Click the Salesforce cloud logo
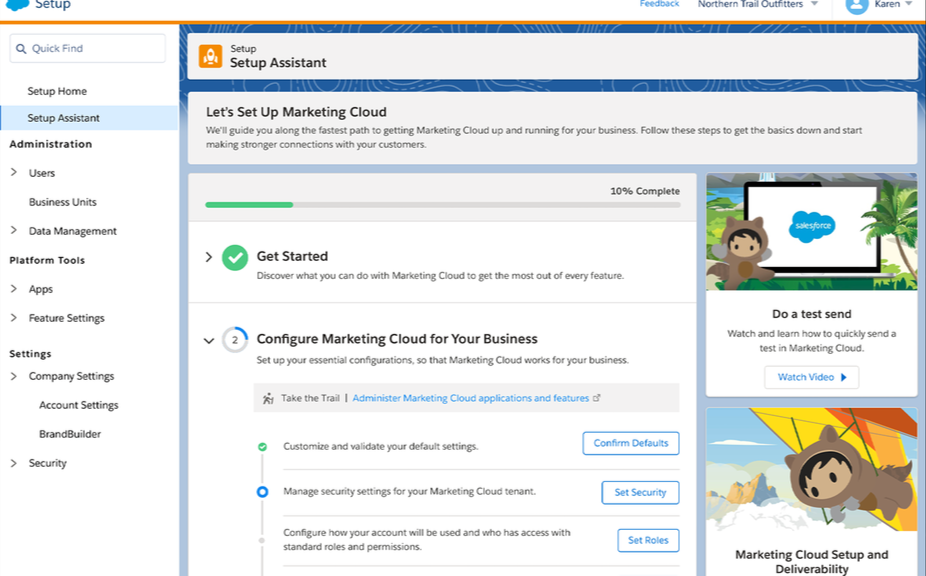 click(x=17, y=5)
